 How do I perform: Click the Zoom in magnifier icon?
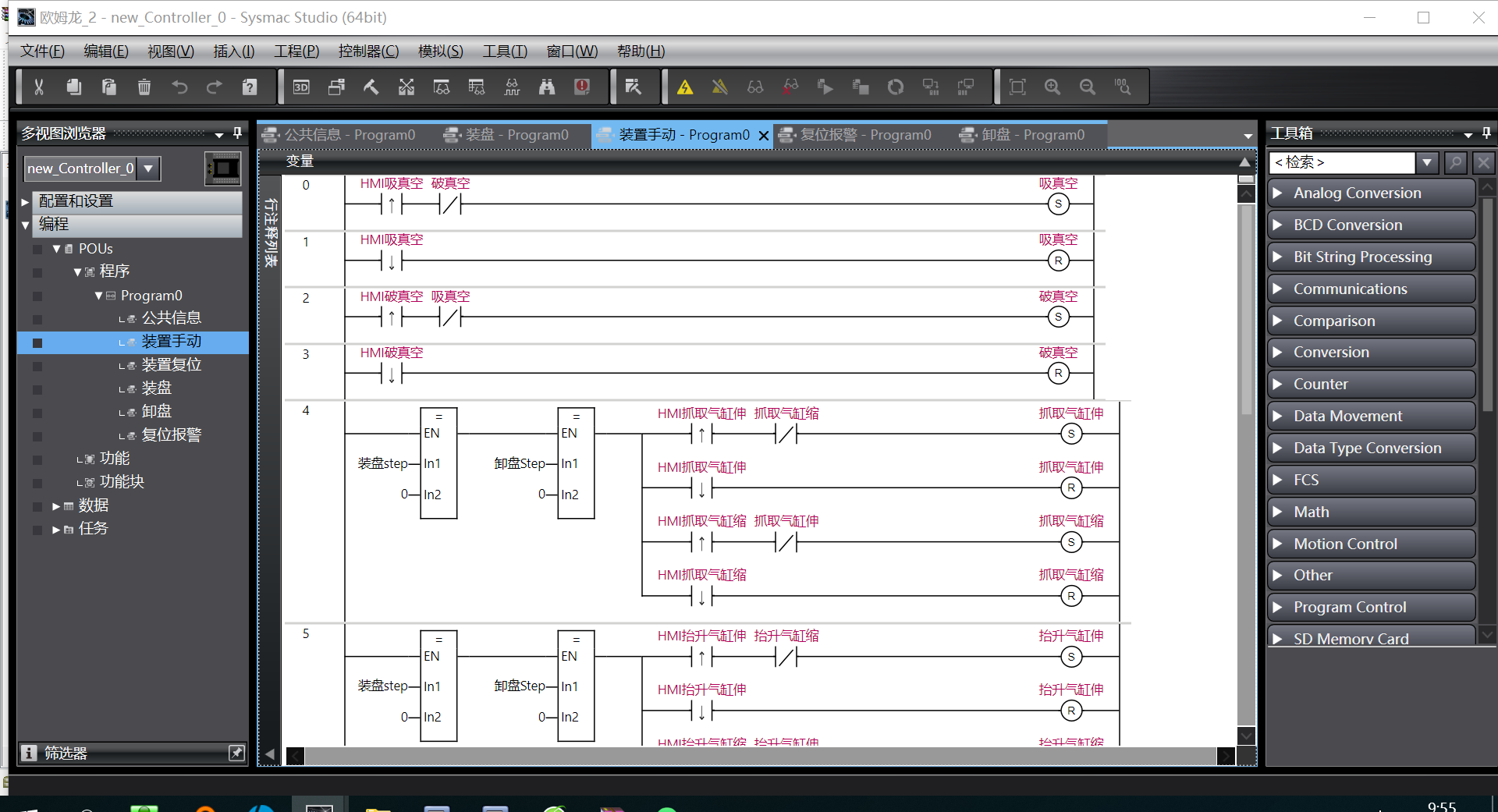[1053, 87]
